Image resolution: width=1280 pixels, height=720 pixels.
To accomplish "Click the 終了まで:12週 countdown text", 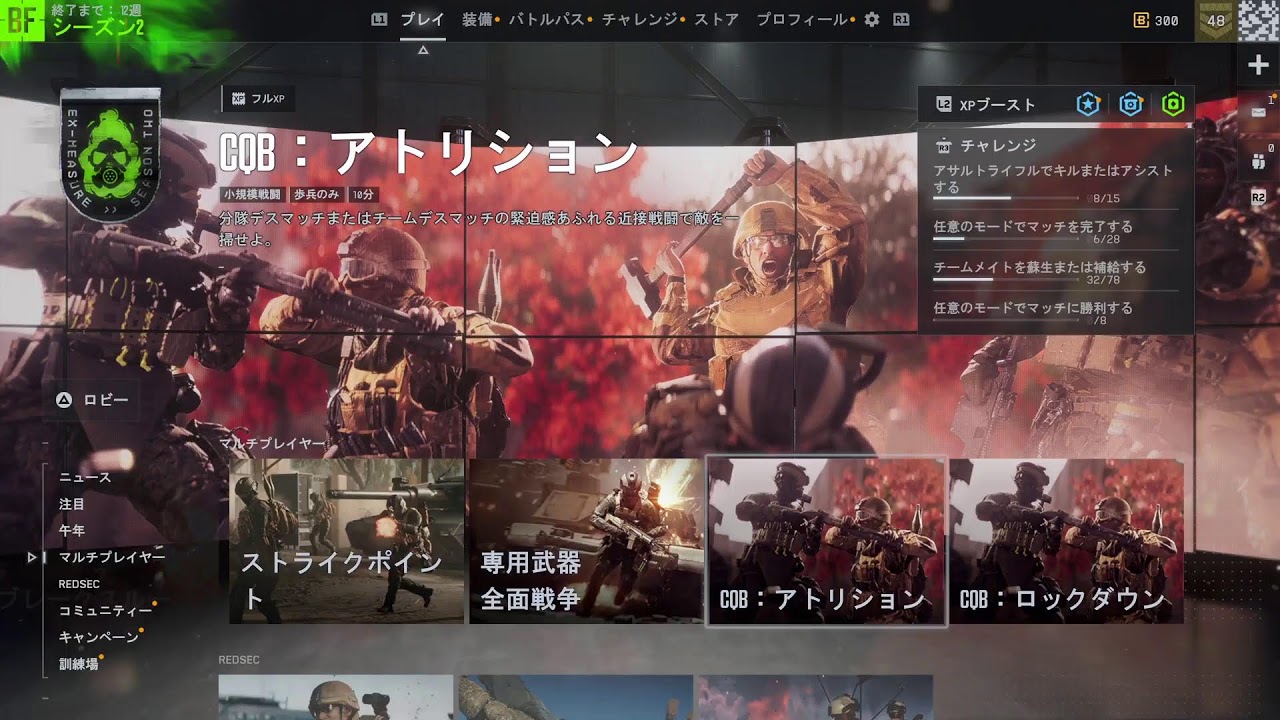I will 96,9.
